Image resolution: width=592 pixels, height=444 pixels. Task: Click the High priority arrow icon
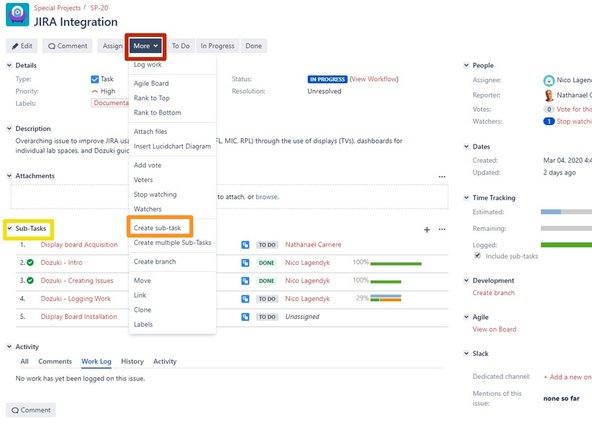95,91
